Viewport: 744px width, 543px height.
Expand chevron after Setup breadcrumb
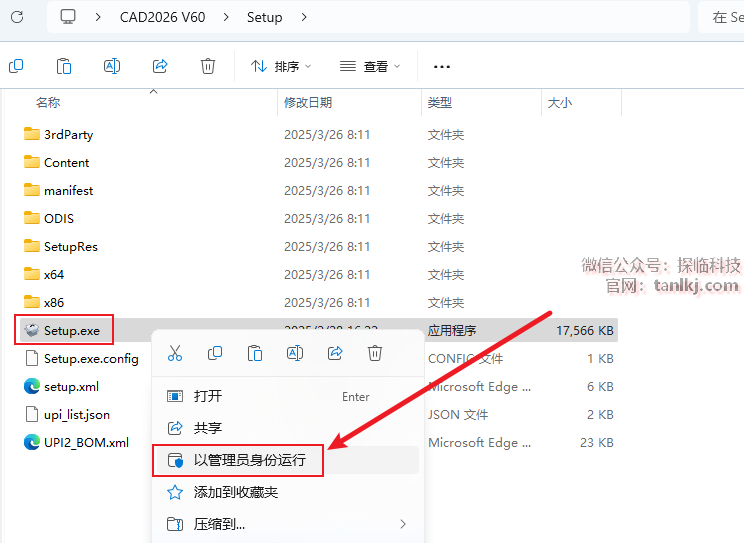tap(304, 17)
